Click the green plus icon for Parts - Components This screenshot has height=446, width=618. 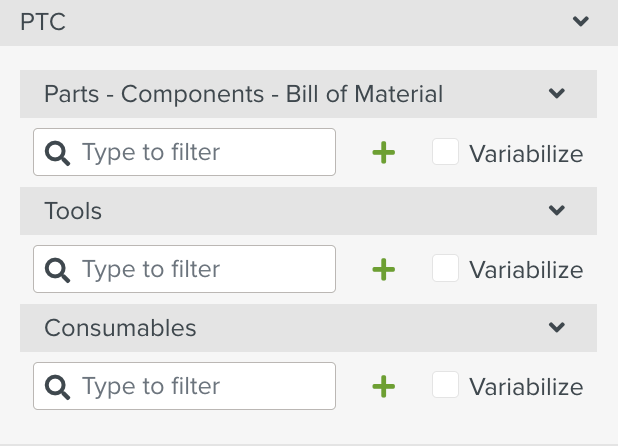pos(384,153)
